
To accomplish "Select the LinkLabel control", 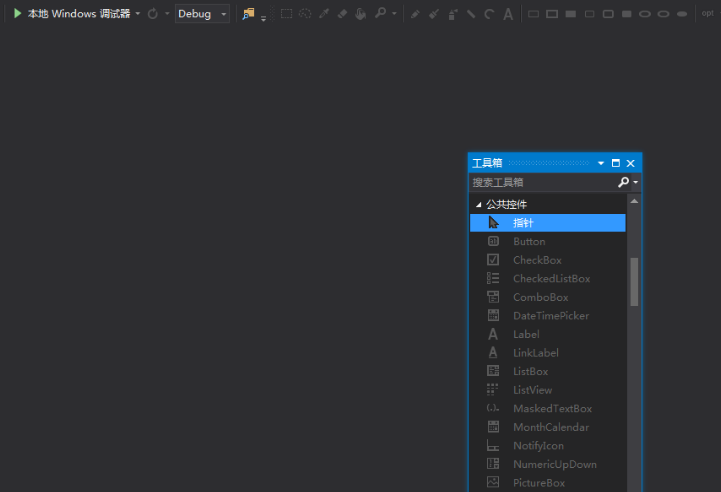I will click(x=535, y=353).
